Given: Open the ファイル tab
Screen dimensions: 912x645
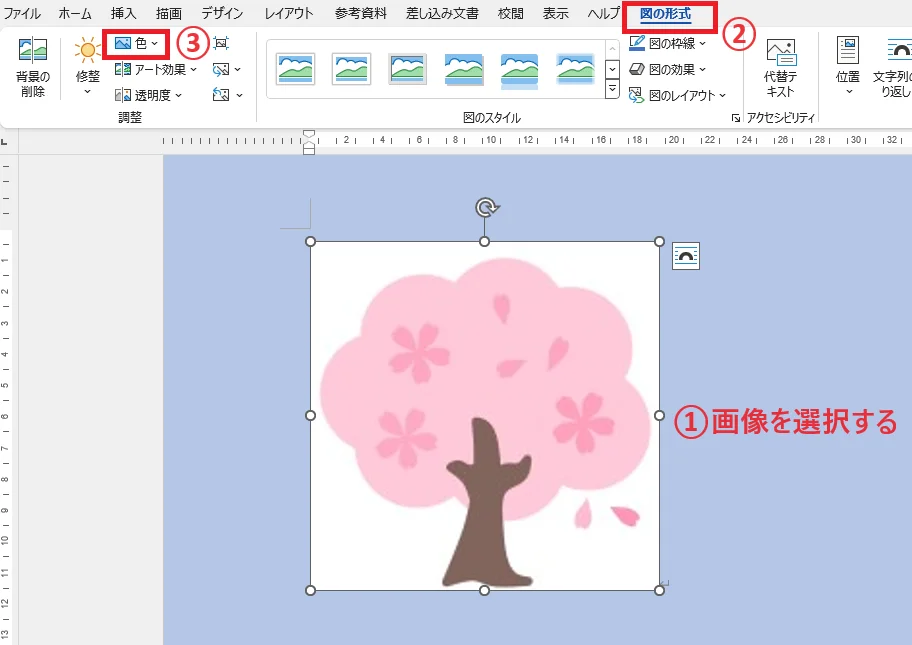Looking at the screenshot, I should [x=22, y=13].
